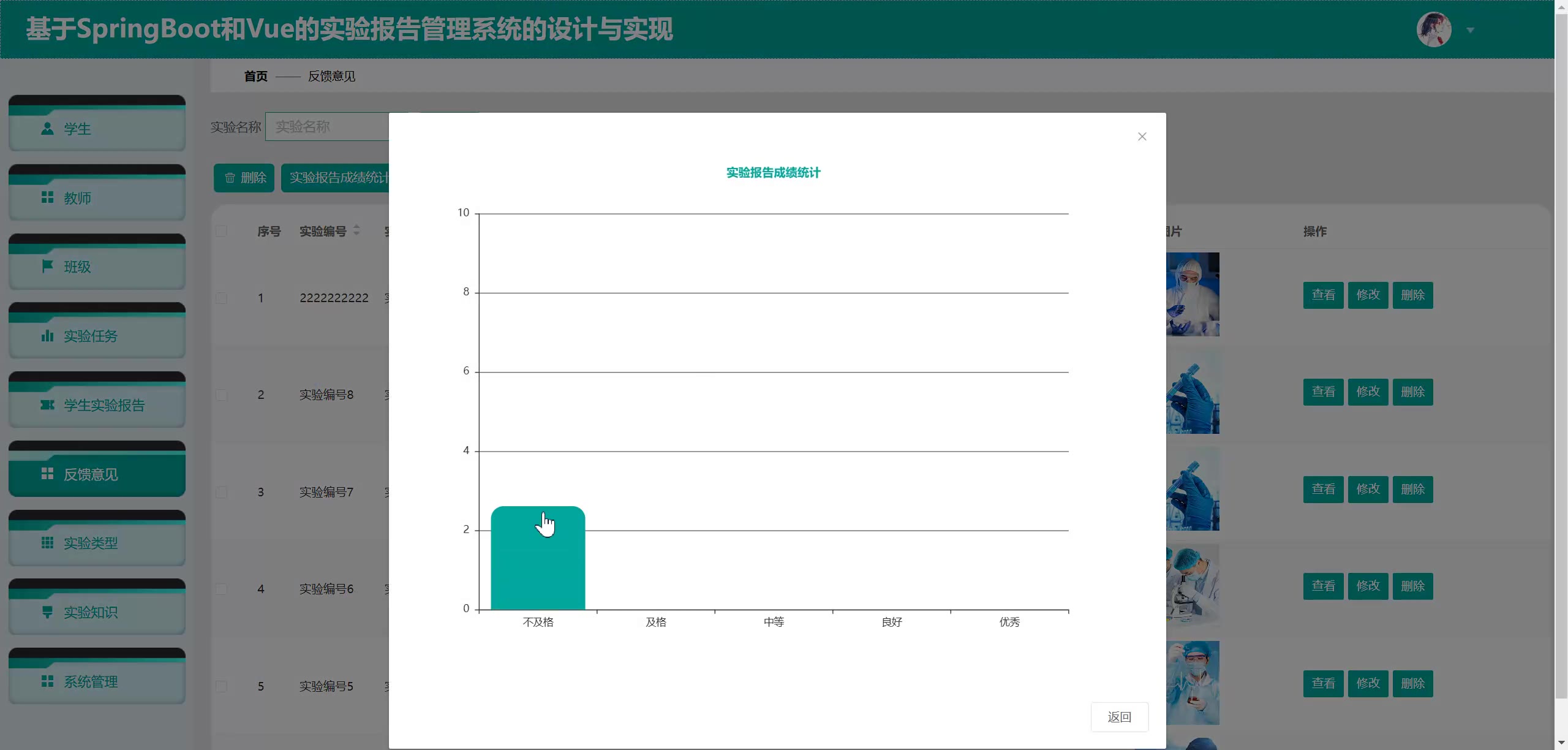1568x750 pixels.
Task: Toggle the select-all header checkbox
Action: pyautogui.click(x=221, y=231)
